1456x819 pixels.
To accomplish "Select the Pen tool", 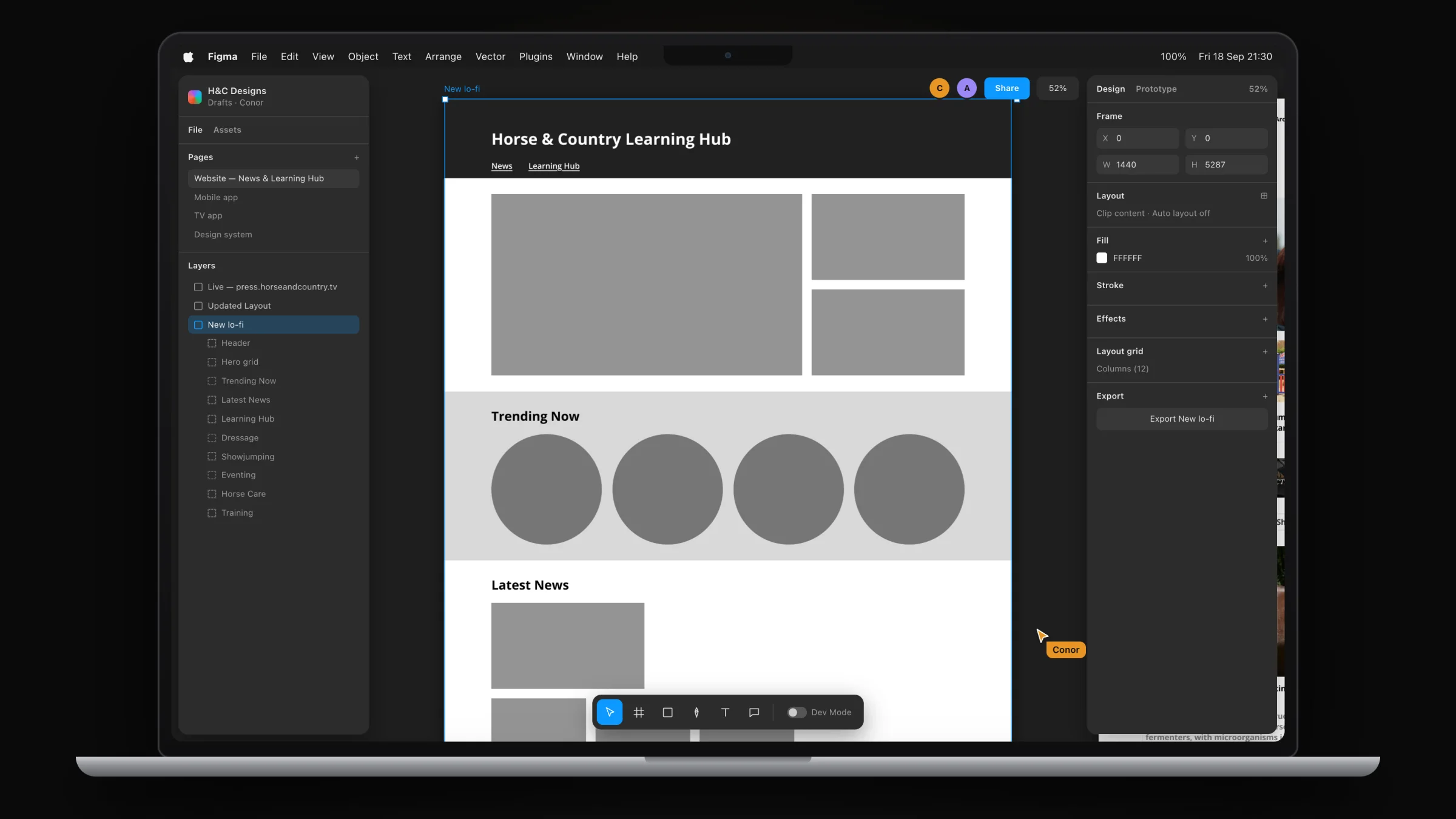I will click(x=696, y=712).
